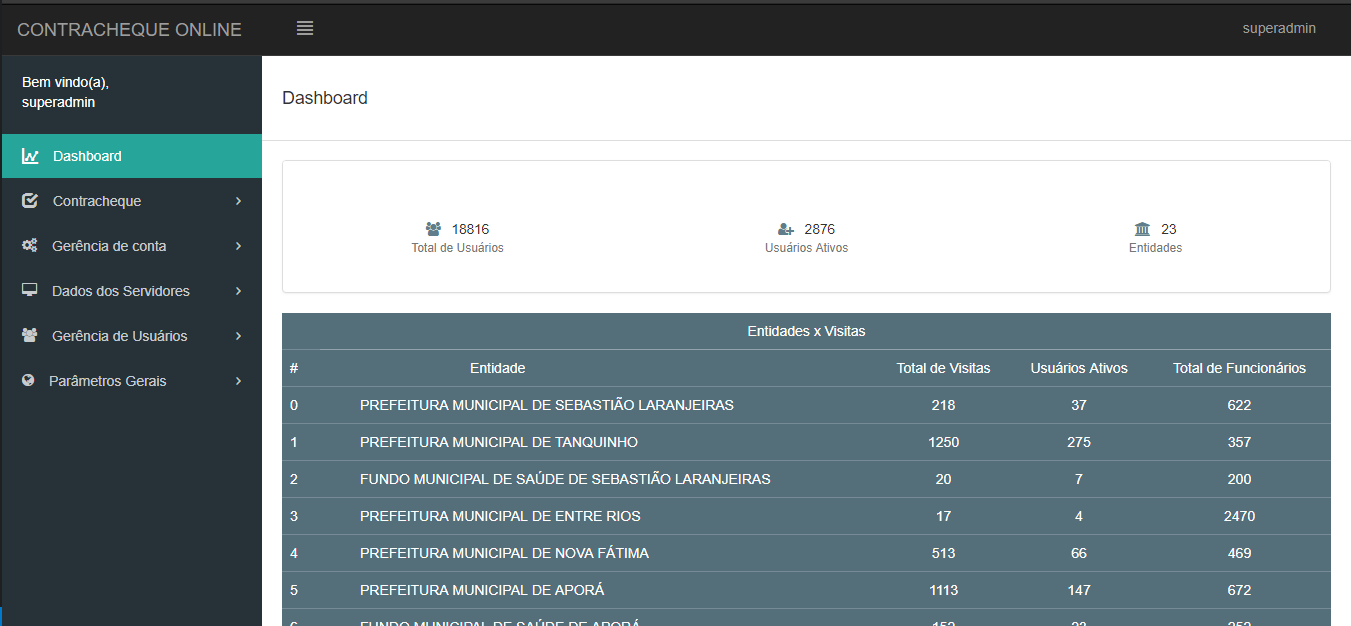The image size is (1351, 626).
Task: Click the 2876 active users value
Action: coord(820,229)
